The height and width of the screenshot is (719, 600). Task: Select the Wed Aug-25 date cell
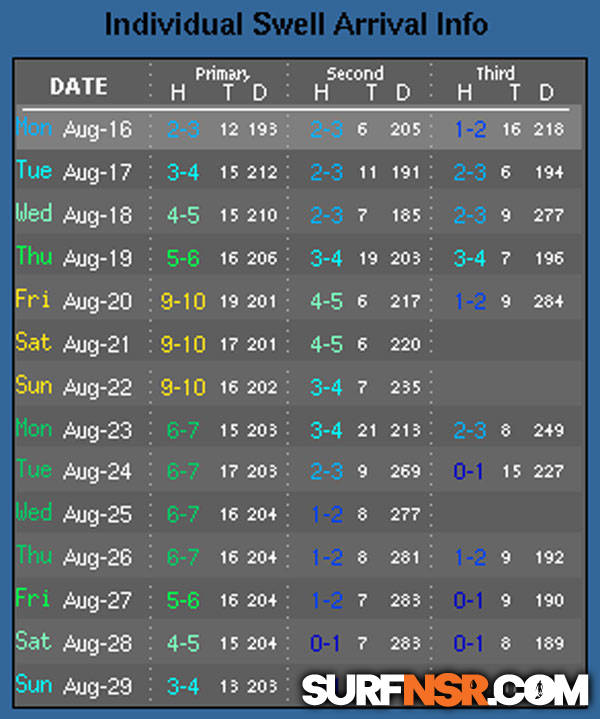[x=74, y=514]
